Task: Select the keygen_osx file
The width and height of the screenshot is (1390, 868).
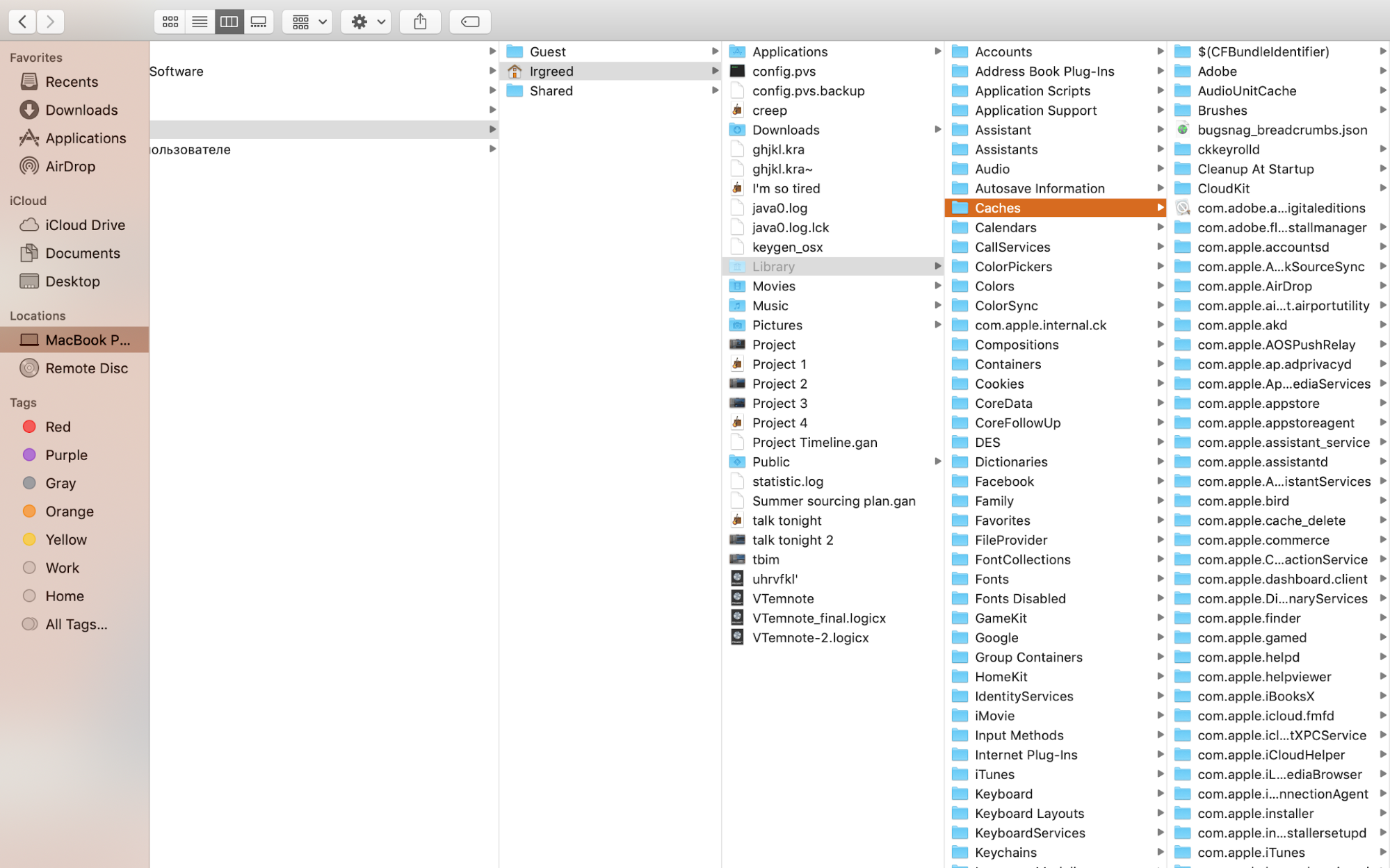Action: (x=833, y=247)
